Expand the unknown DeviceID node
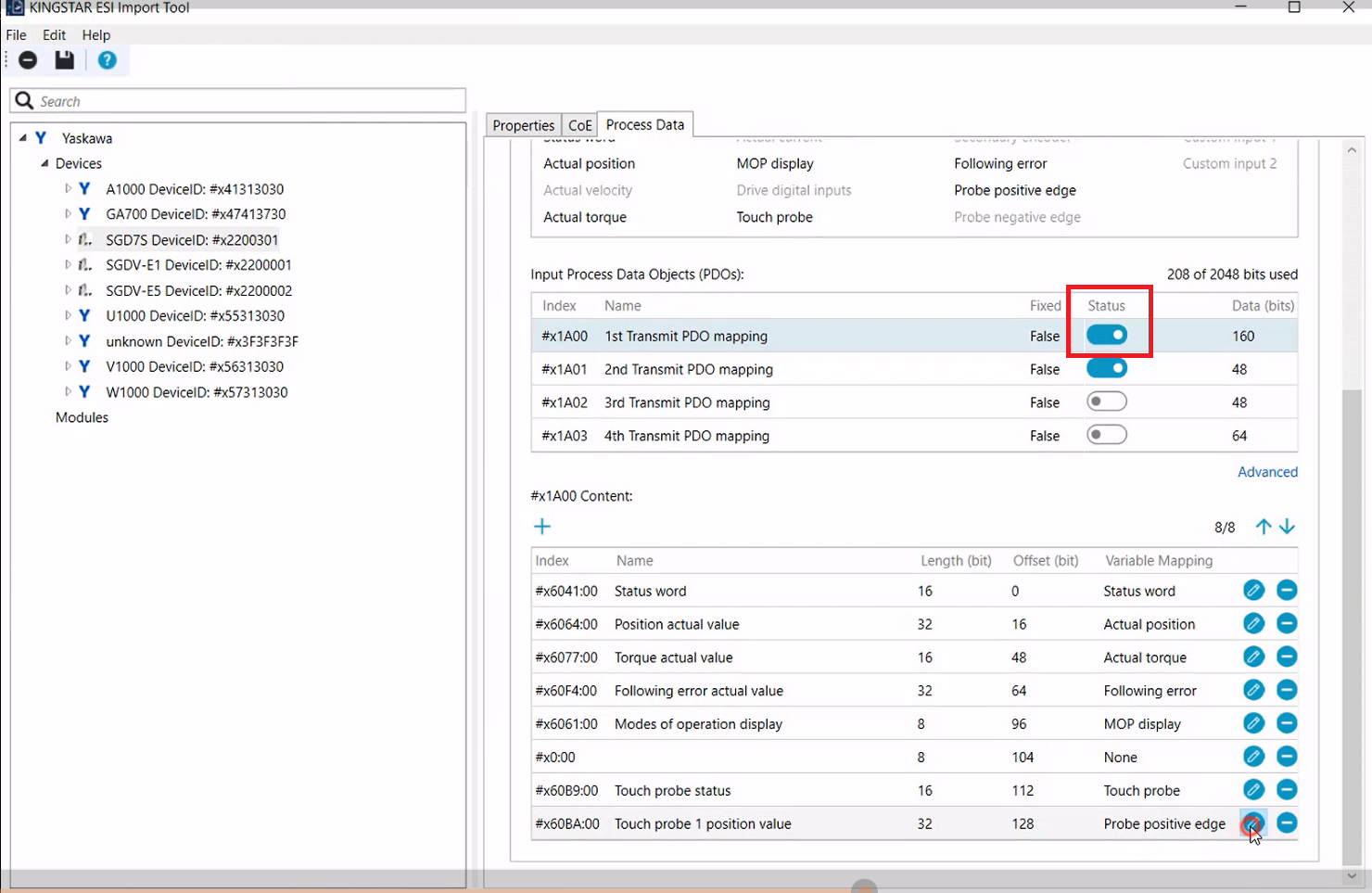This screenshot has width=1372, height=893. 68,341
